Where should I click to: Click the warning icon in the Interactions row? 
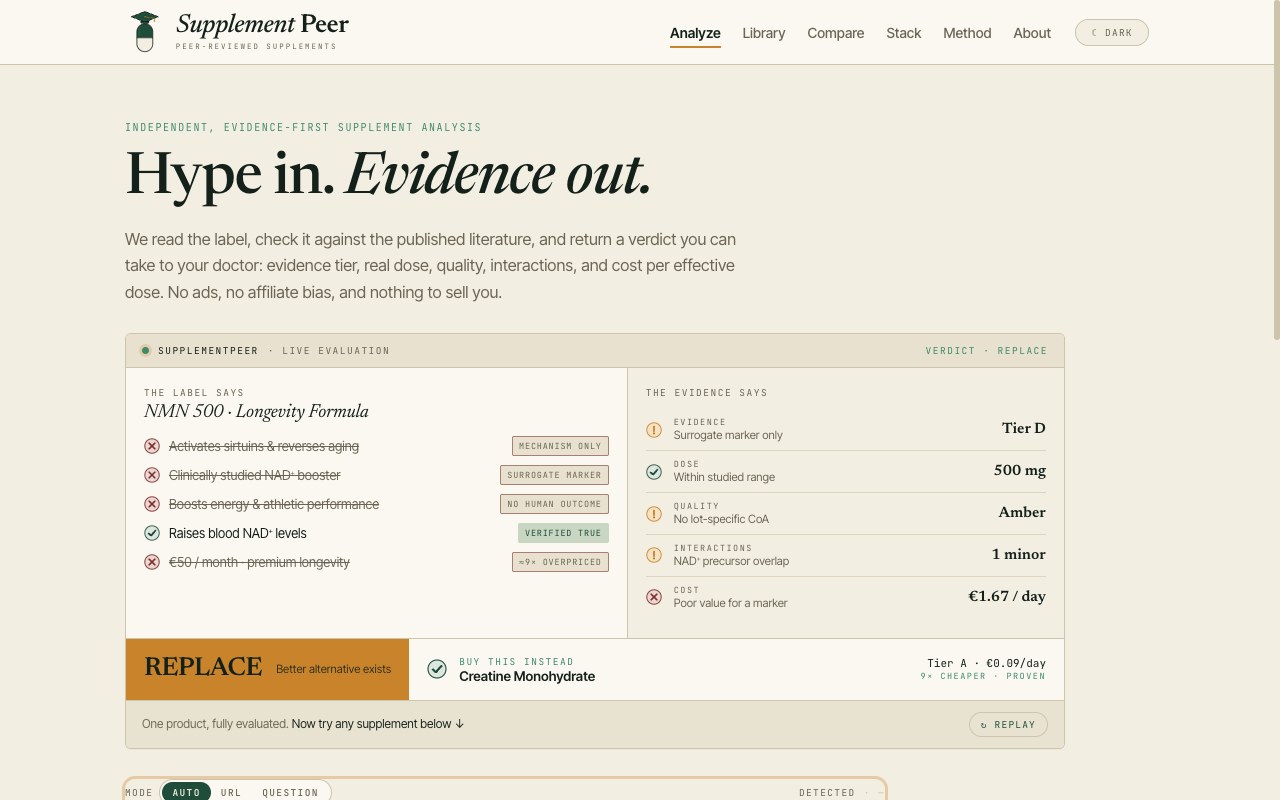pos(654,555)
